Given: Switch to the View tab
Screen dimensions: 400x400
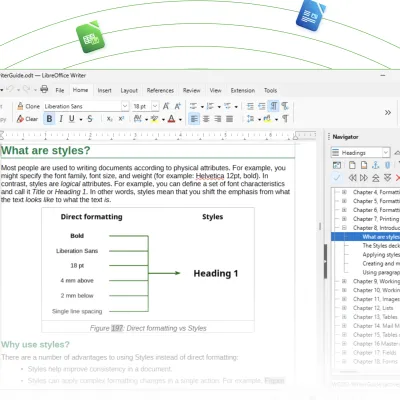Looking at the screenshot, I should click(x=215, y=90).
